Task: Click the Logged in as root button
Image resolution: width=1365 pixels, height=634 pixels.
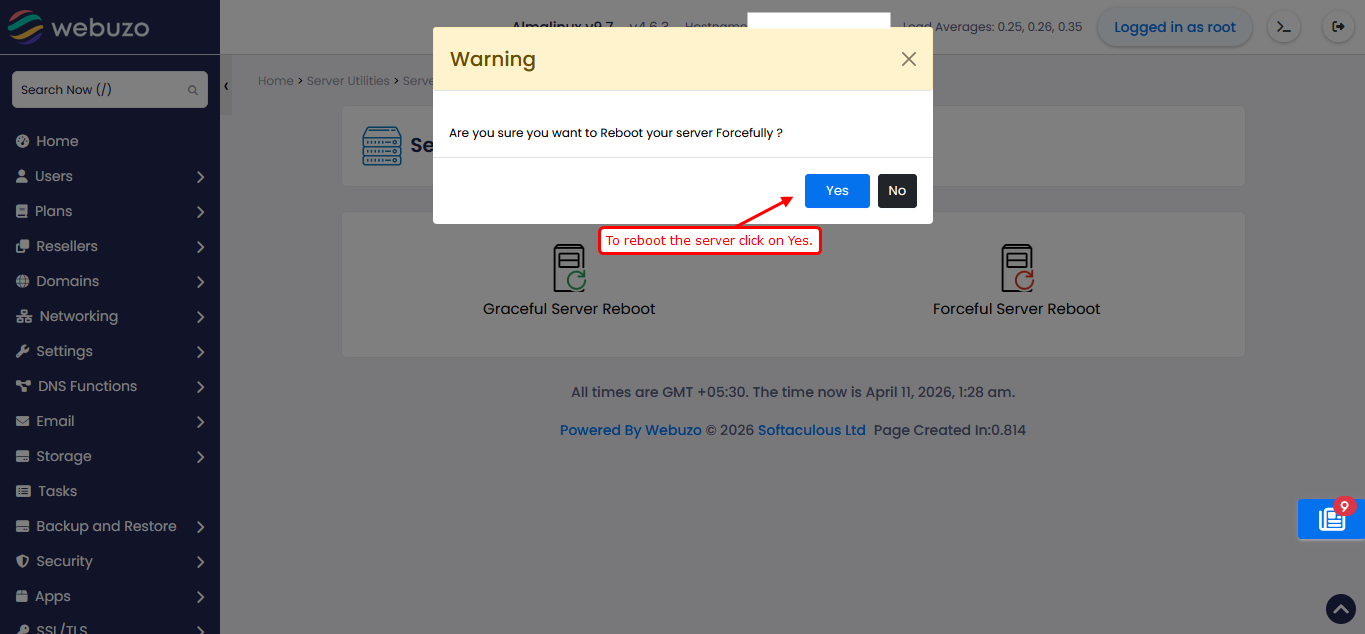Action: 1174,27
